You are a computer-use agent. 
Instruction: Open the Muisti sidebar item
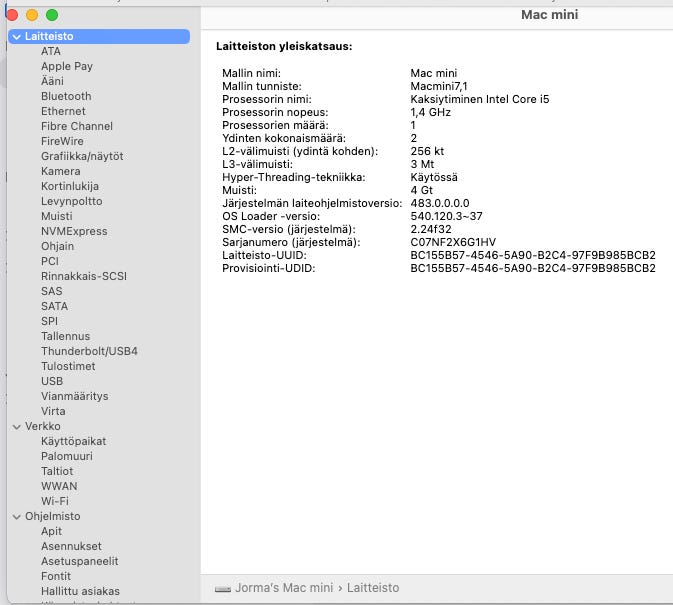point(57,216)
